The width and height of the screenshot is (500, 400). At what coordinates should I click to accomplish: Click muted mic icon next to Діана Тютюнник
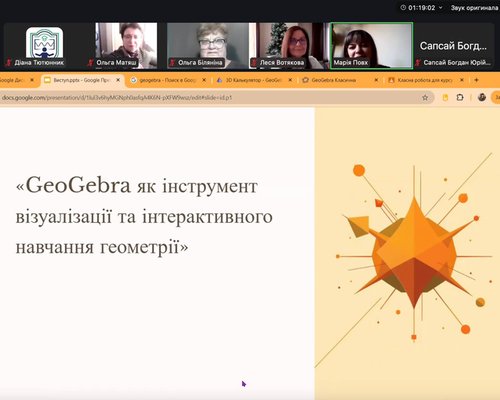9,62
